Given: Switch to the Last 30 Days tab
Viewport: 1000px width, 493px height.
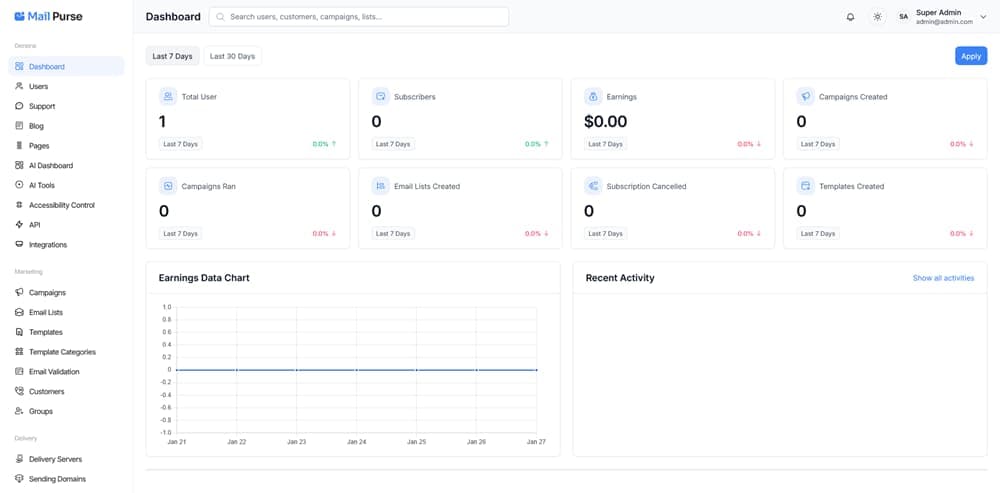Looking at the screenshot, I should 232,56.
